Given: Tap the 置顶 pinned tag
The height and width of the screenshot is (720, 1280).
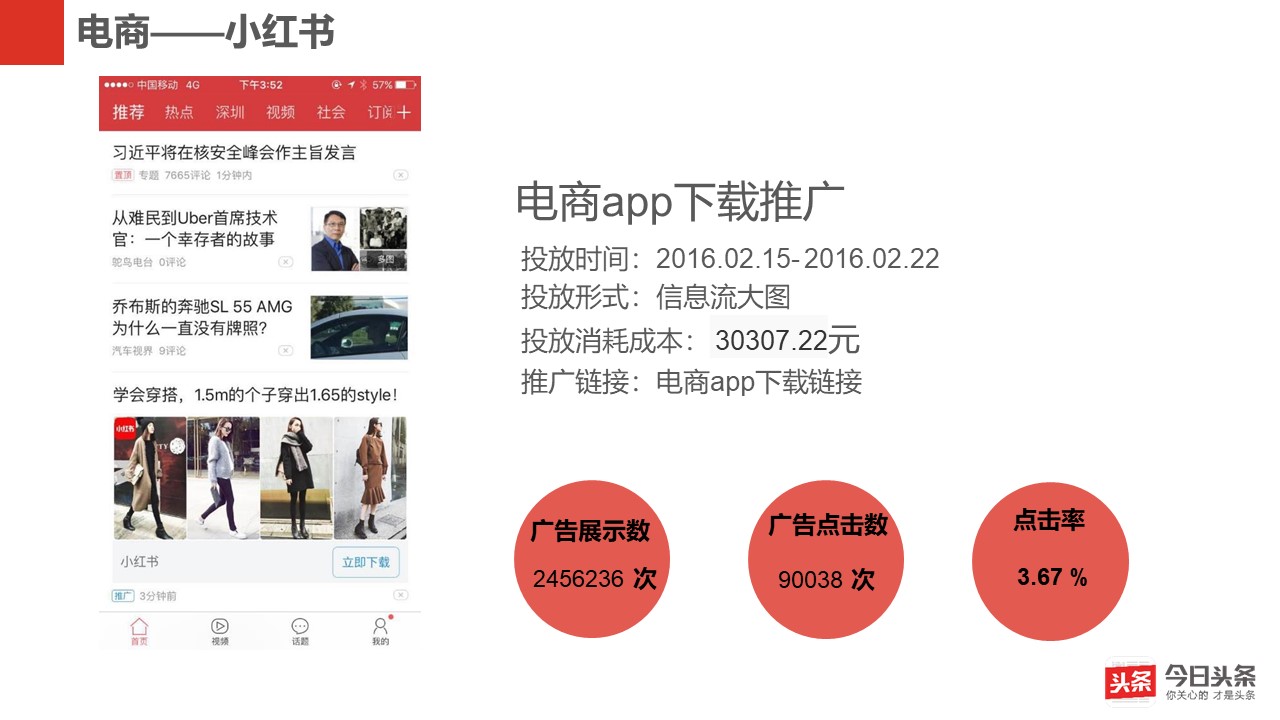Looking at the screenshot, I should pyautogui.click(x=122, y=175).
